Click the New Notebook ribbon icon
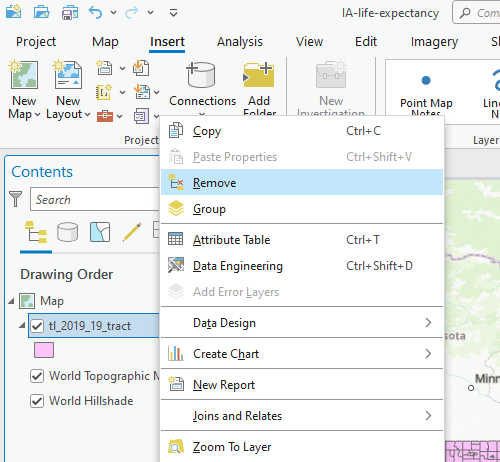Image resolution: width=500 pixels, height=462 pixels. pyautogui.click(x=105, y=92)
